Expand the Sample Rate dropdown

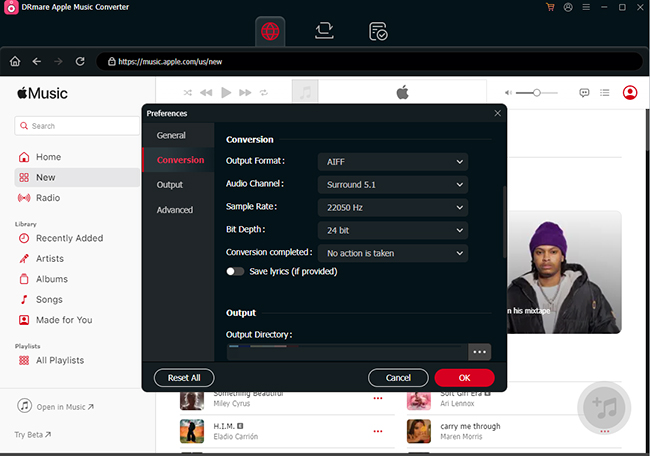click(x=393, y=207)
